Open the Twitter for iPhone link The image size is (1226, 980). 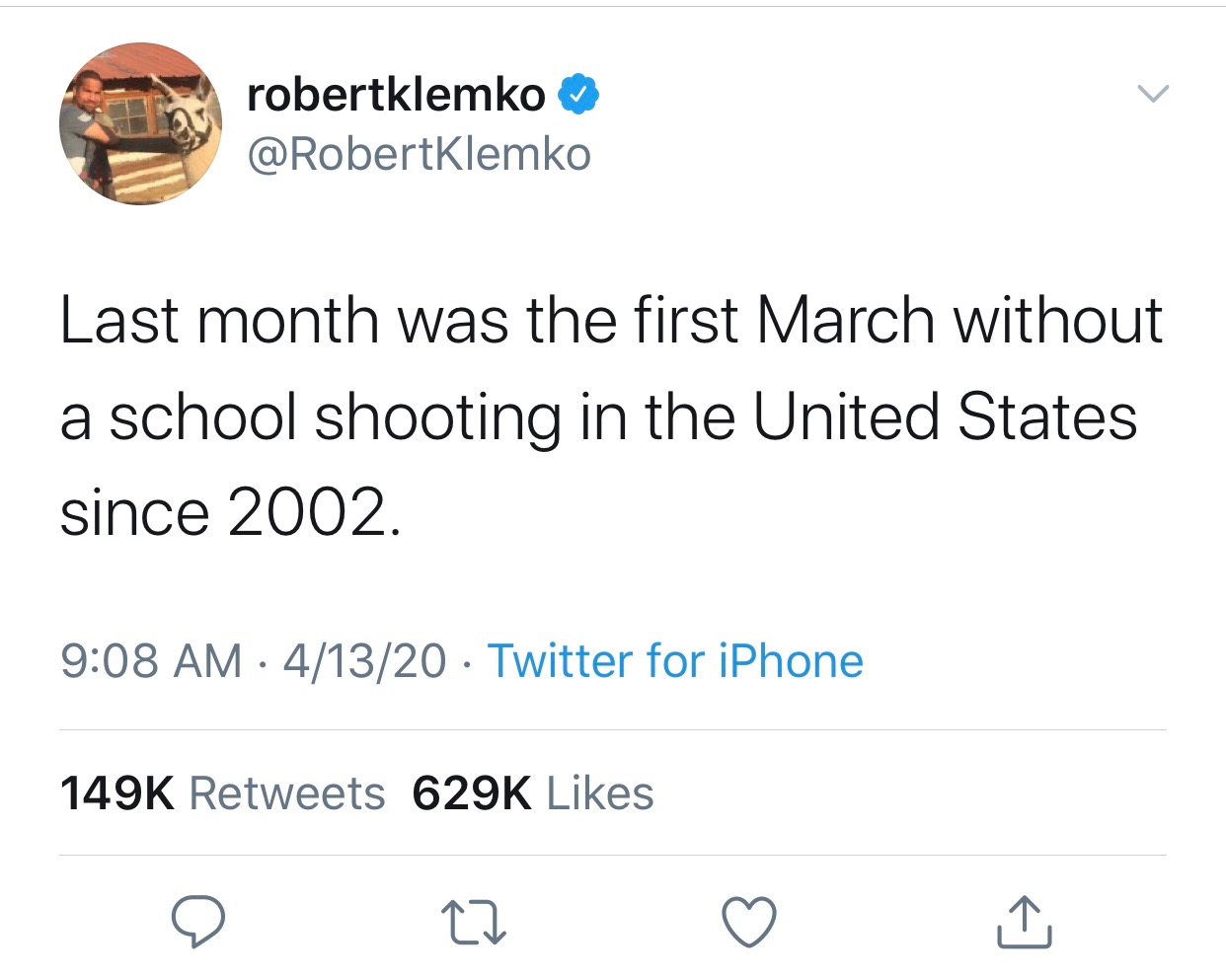[675, 661]
